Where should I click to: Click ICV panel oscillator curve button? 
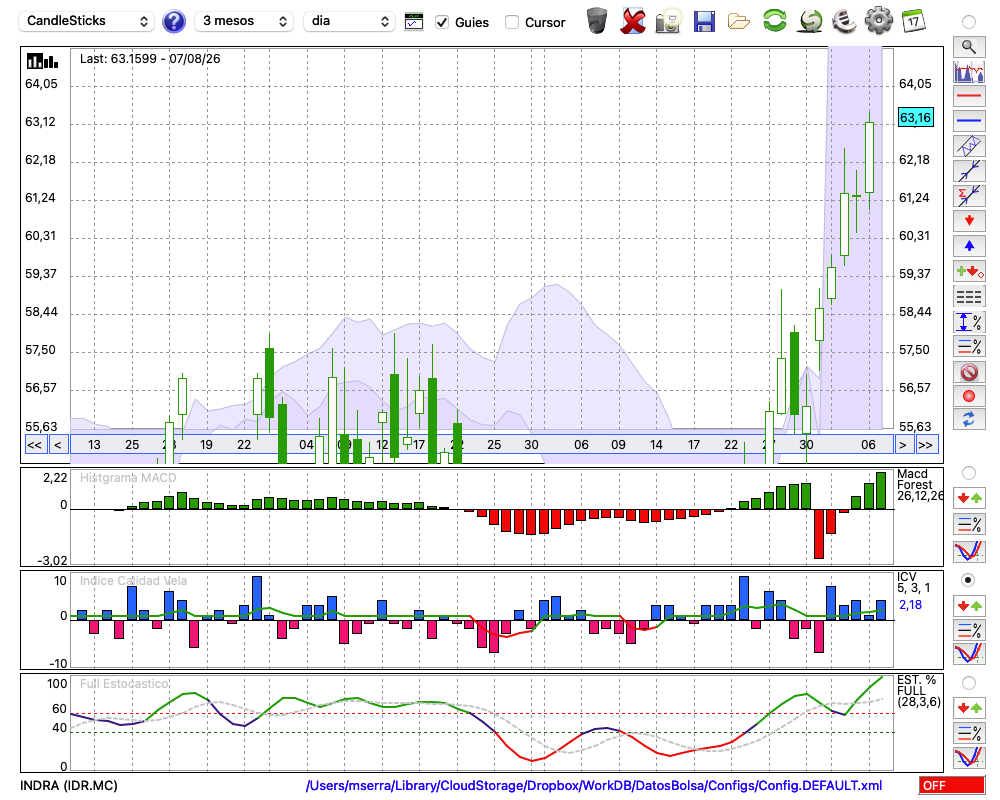pos(969,654)
